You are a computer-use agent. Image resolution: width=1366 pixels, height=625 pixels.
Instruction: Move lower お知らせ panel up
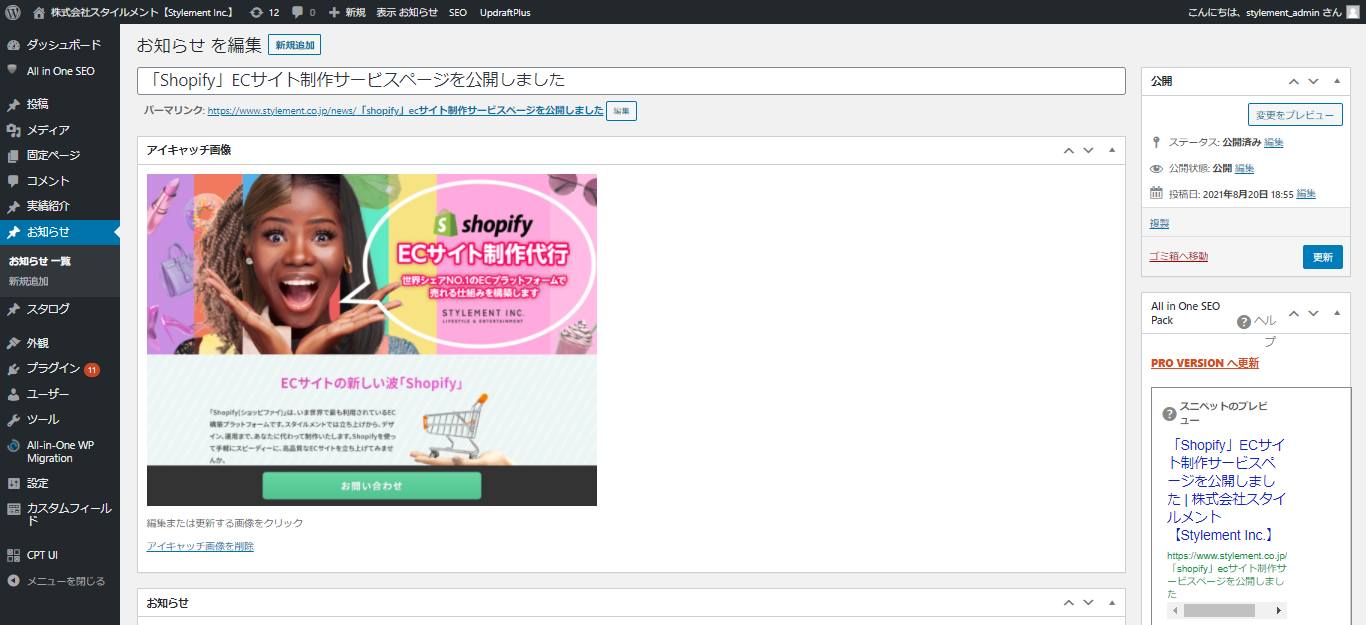click(1068, 603)
